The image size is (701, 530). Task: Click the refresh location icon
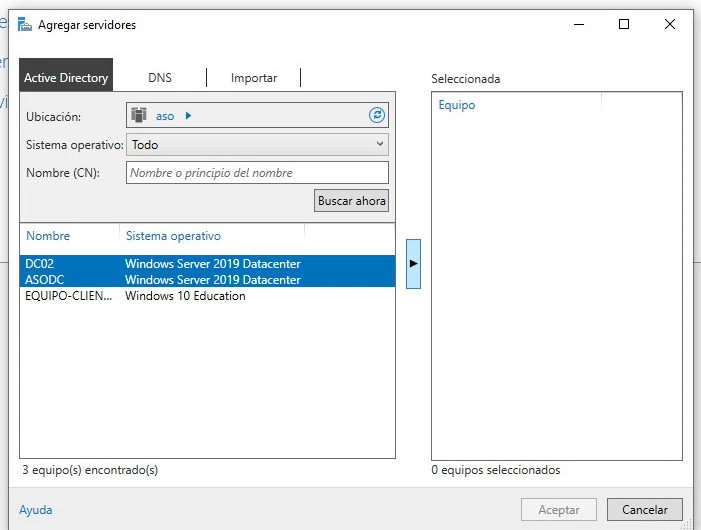377,115
